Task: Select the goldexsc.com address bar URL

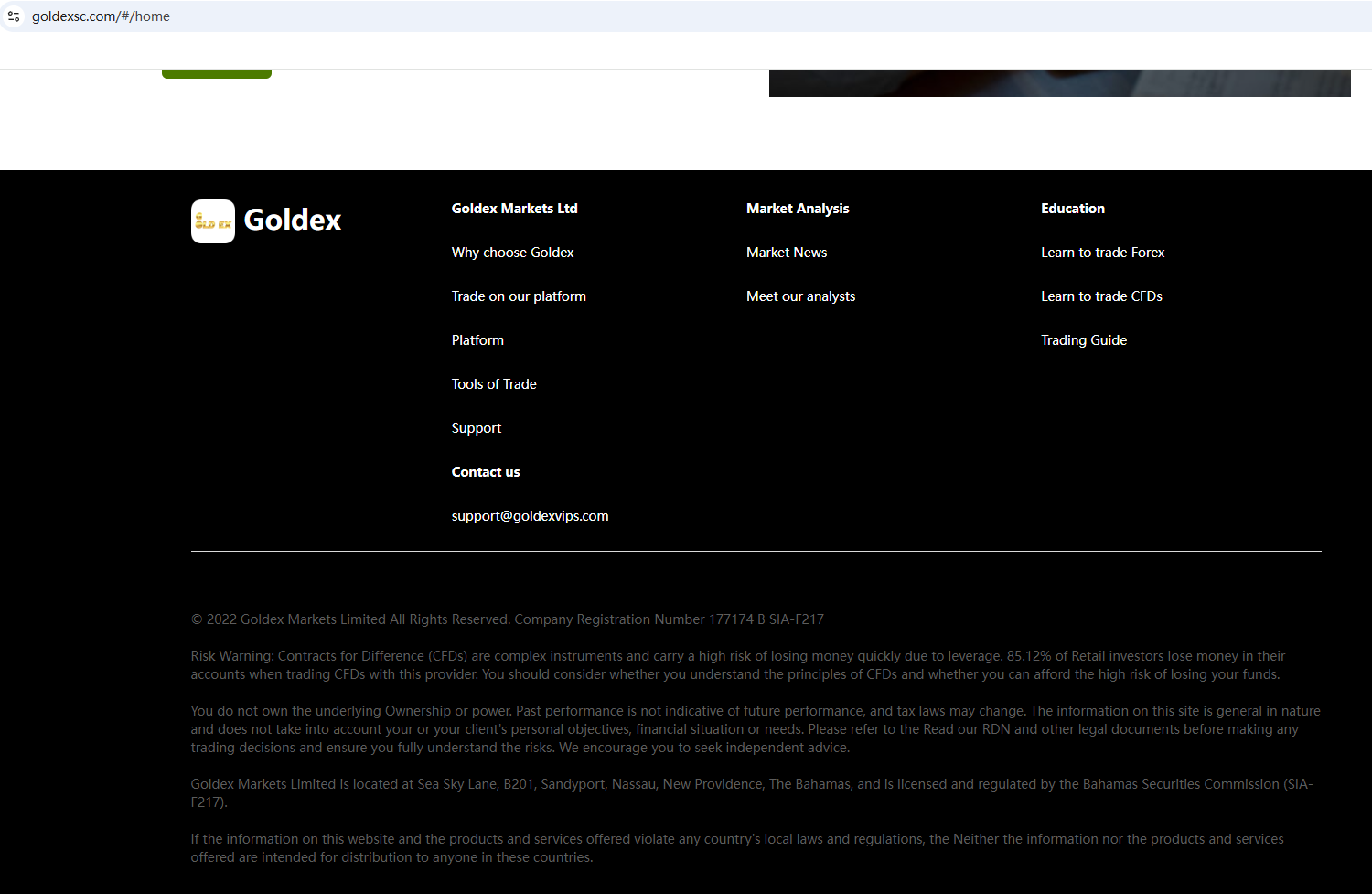Action: click(101, 16)
